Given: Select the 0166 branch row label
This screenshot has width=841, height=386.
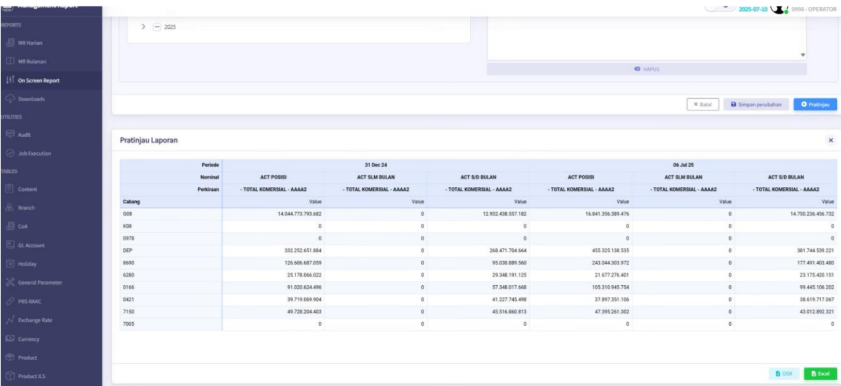Looking at the screenshot, I should [128, 287].
